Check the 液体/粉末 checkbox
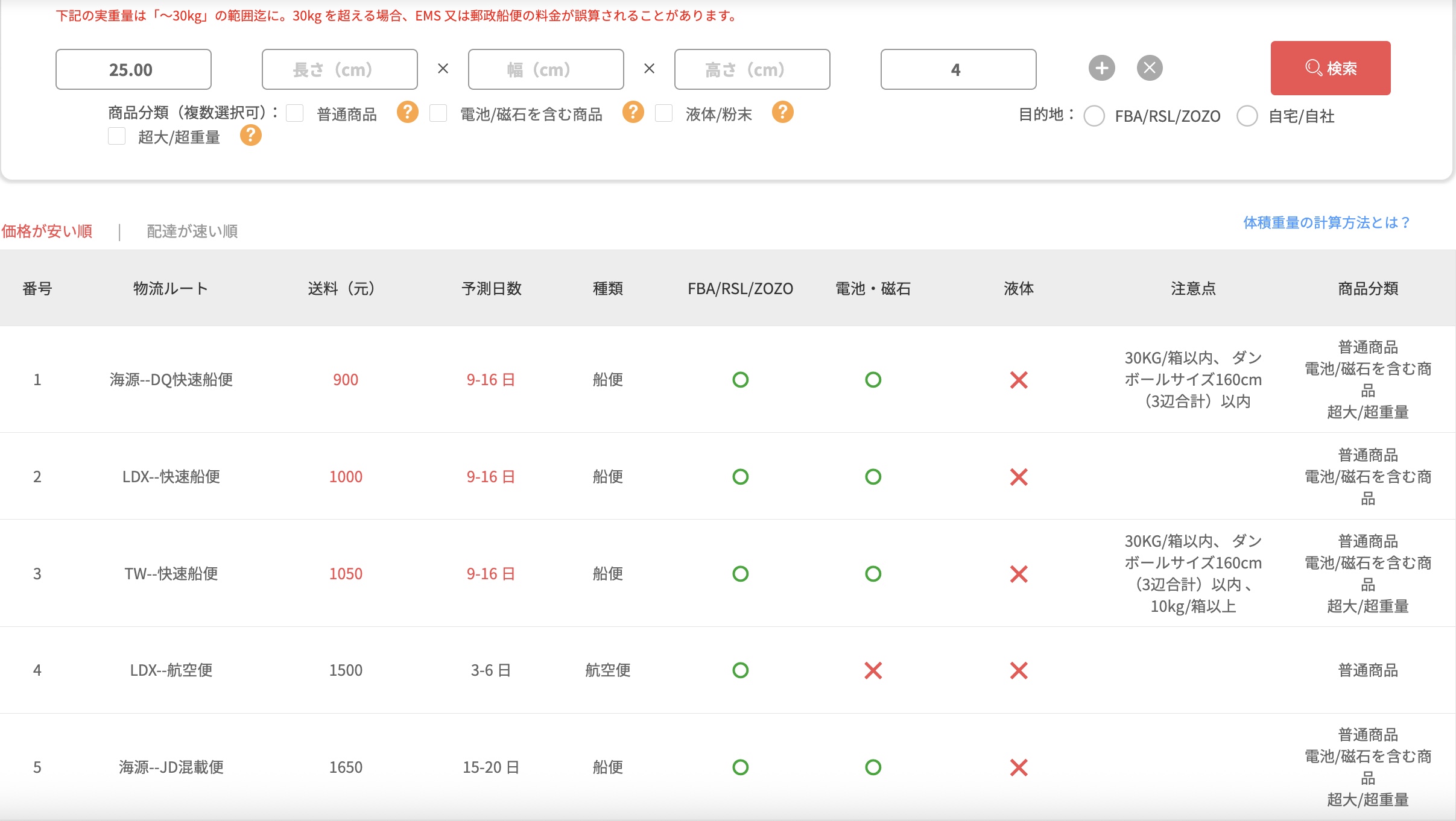 [x=663, y=113]
